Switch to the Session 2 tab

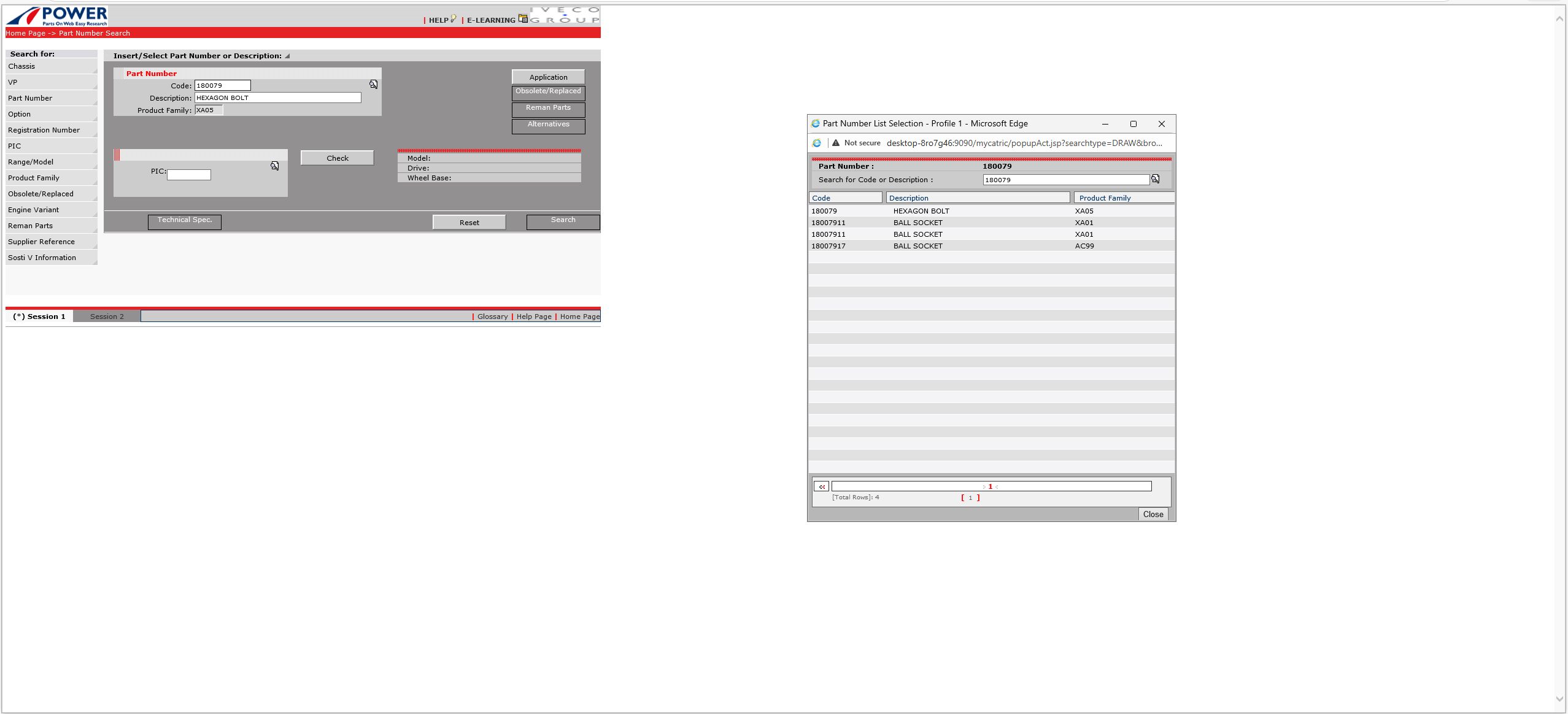[x=107, y=317]
